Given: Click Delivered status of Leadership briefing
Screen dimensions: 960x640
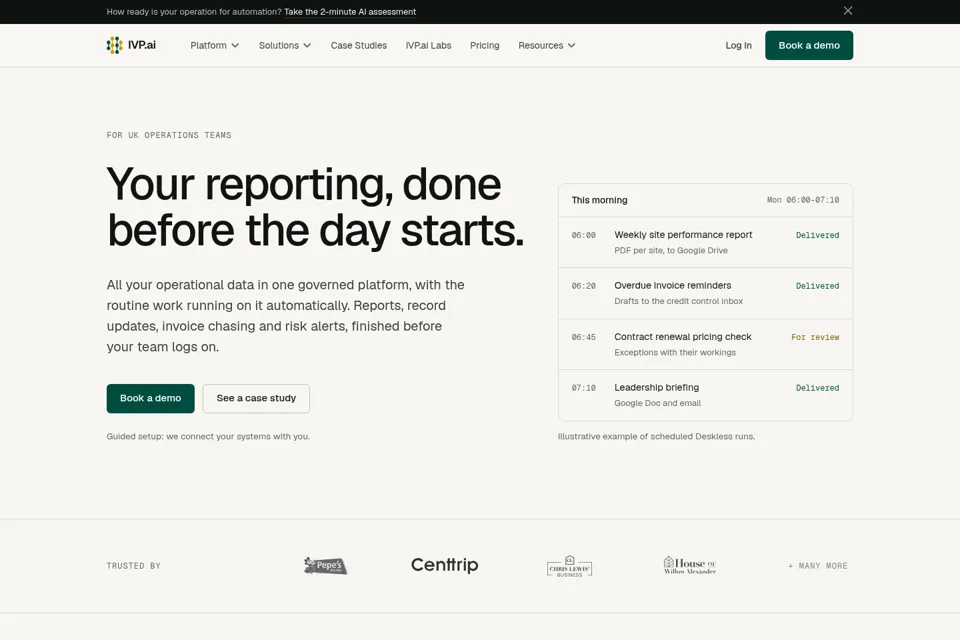Looking at the screenshot, I should 817,388.
